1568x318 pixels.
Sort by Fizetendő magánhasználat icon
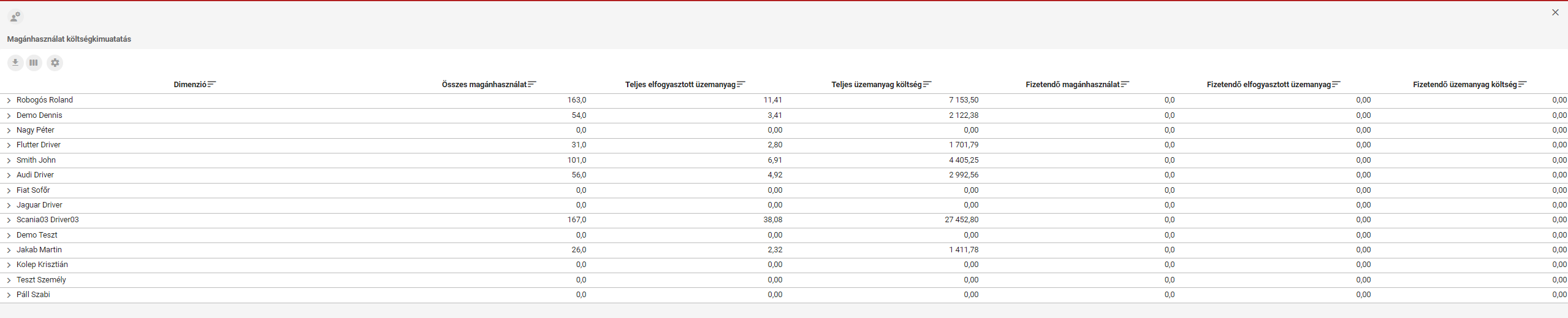[1125, 84]
